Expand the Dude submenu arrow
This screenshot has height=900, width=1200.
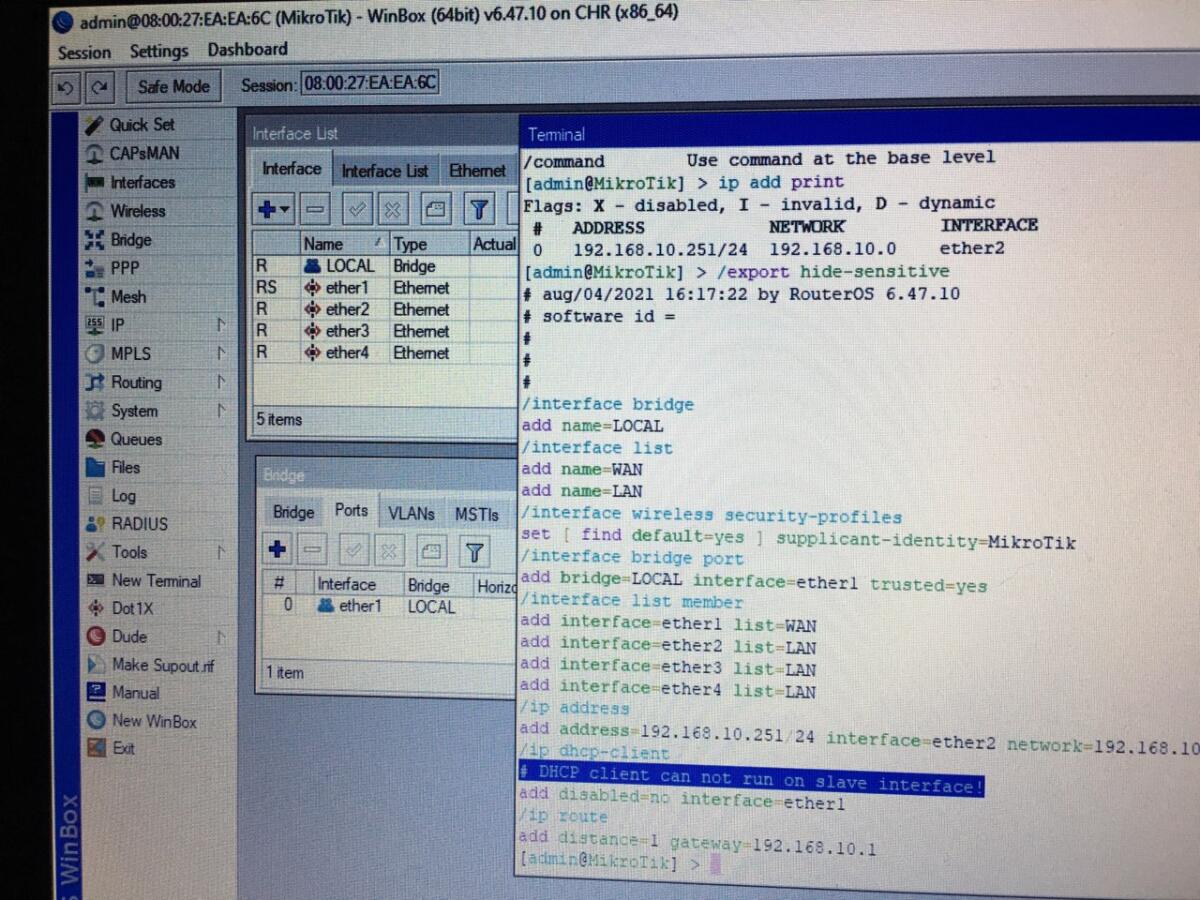coord(221,637)
